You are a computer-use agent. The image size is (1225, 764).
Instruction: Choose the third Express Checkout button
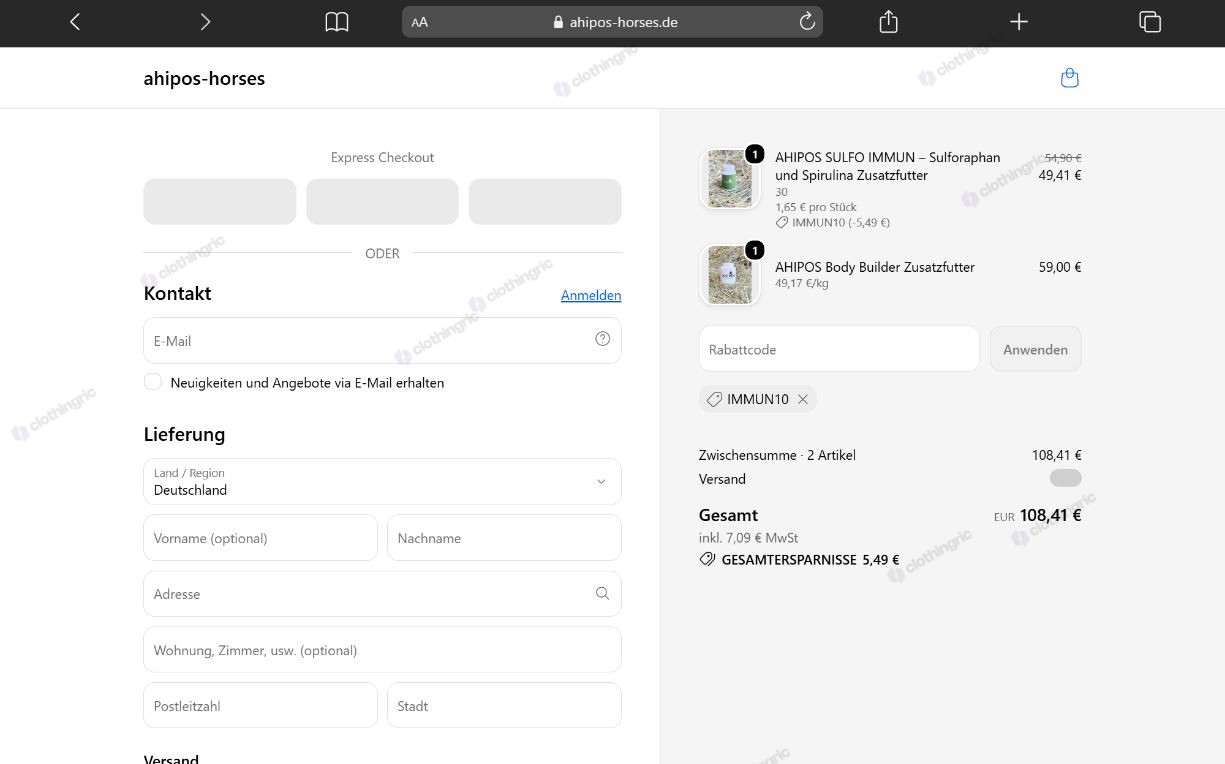coord(545,202)
